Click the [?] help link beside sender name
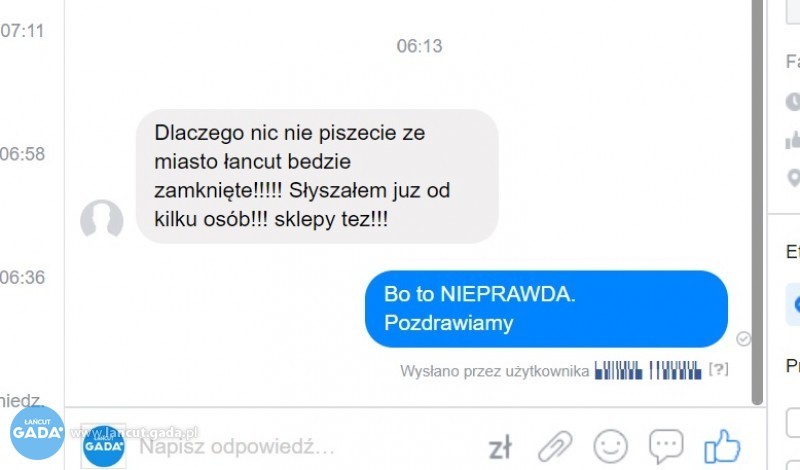The width and height of the screenshot is (800, 470). click(718, 369)
